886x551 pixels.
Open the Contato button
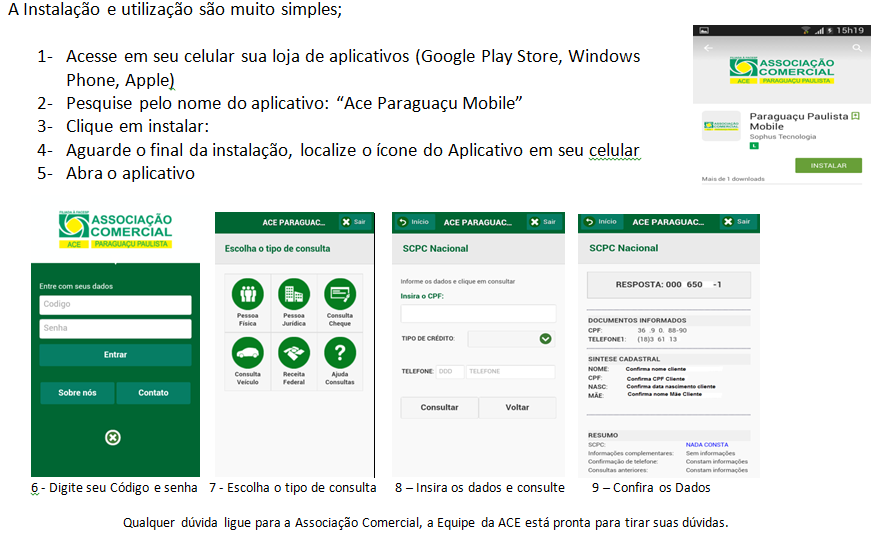(x=153, y=393)
